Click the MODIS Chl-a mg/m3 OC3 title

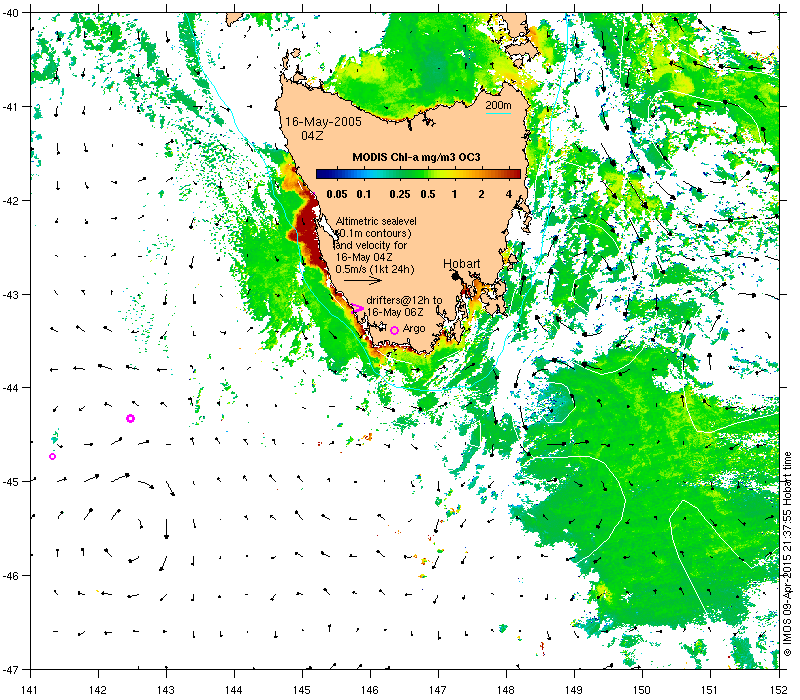416,157
